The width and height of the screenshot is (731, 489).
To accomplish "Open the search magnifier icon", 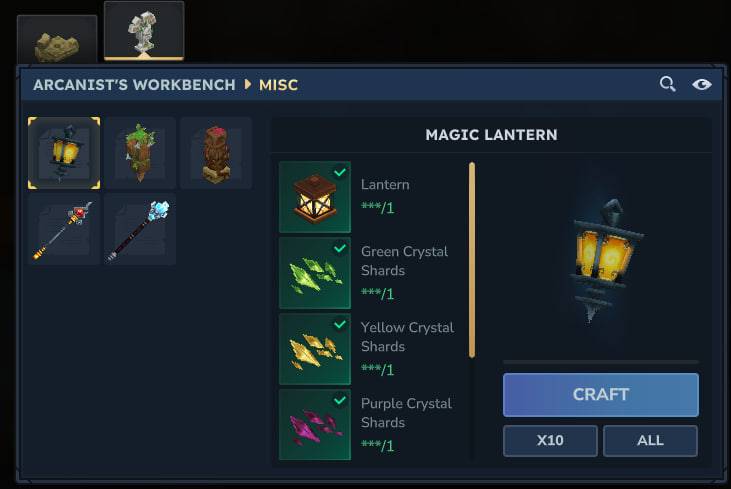I will (668, 84).
